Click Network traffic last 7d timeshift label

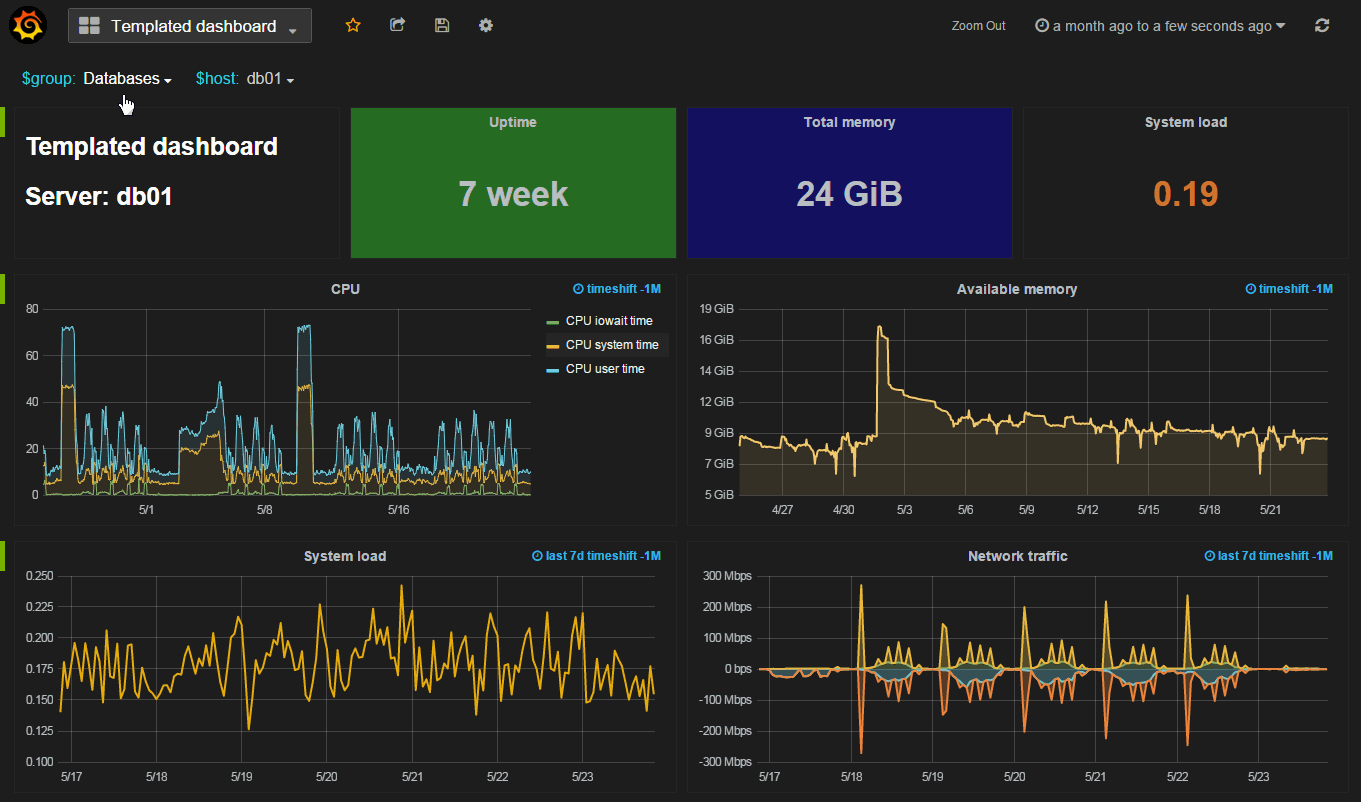point(1268,556)
